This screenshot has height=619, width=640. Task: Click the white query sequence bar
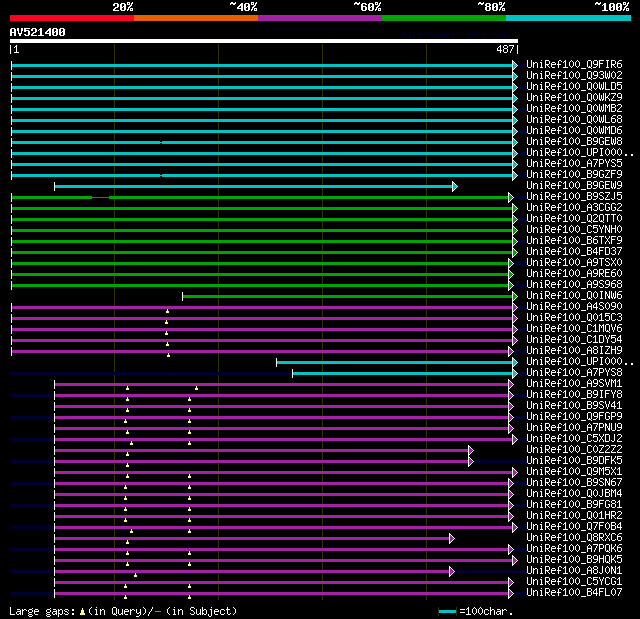pos(264,41)
